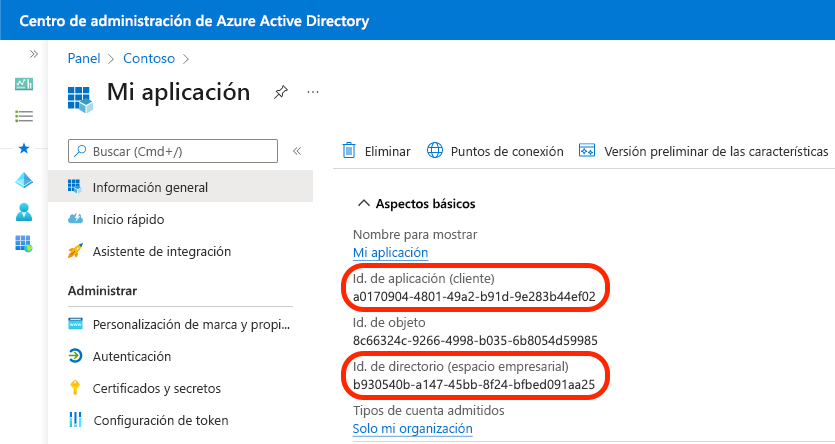The width and height of the screenshot is (835, 444).
Task: Click Centro de administración de Azure Active Directory title
Action: point(194,21)
